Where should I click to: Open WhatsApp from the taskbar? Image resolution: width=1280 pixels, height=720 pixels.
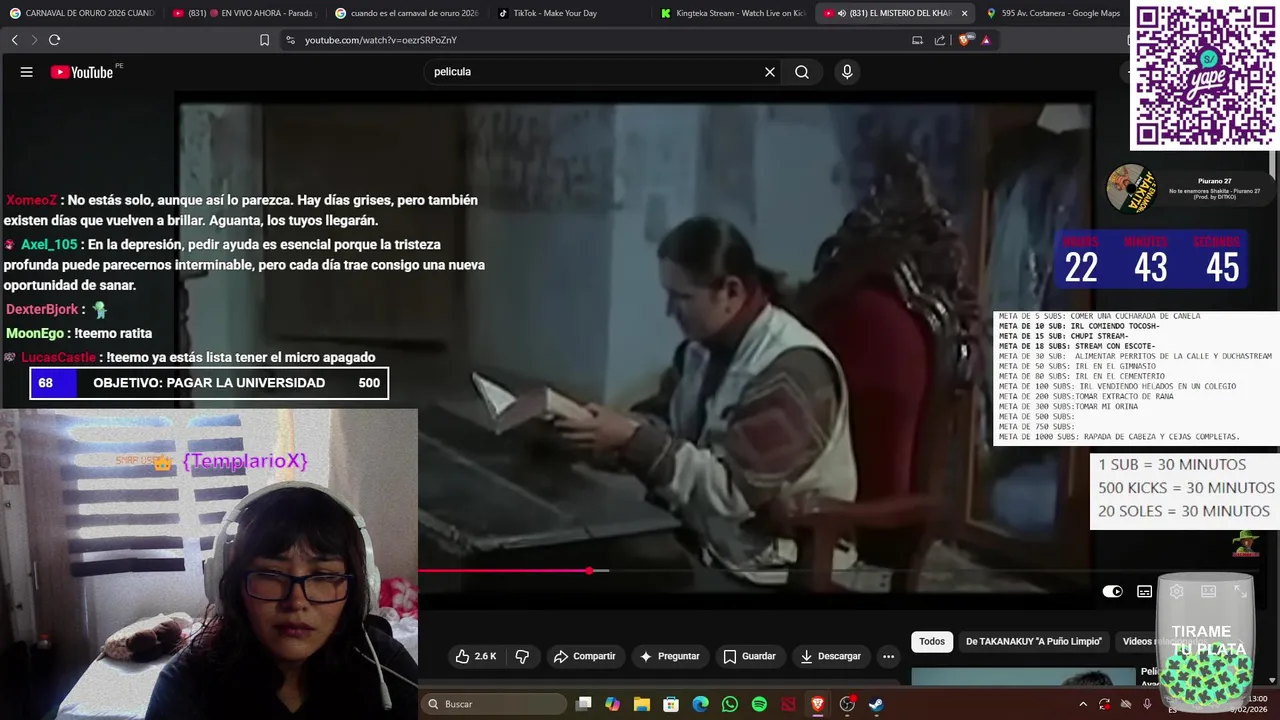730,704
